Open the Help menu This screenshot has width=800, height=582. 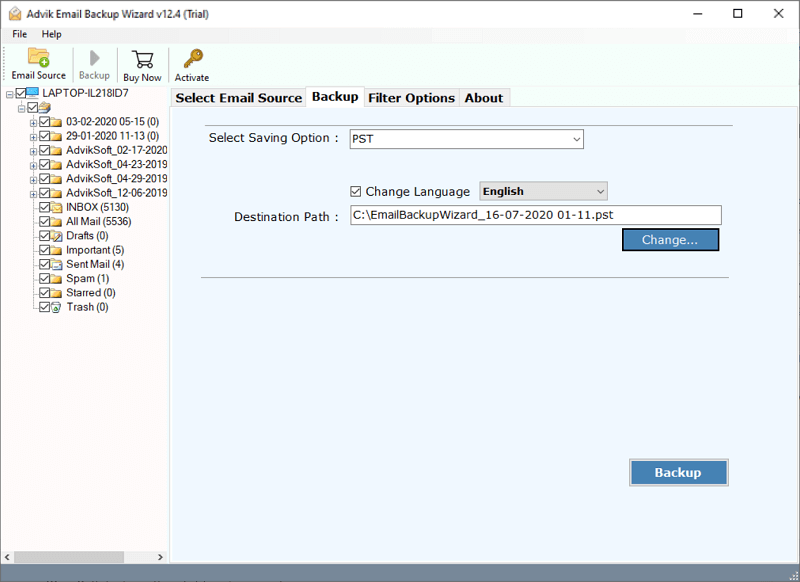click(x=52, y=34)
